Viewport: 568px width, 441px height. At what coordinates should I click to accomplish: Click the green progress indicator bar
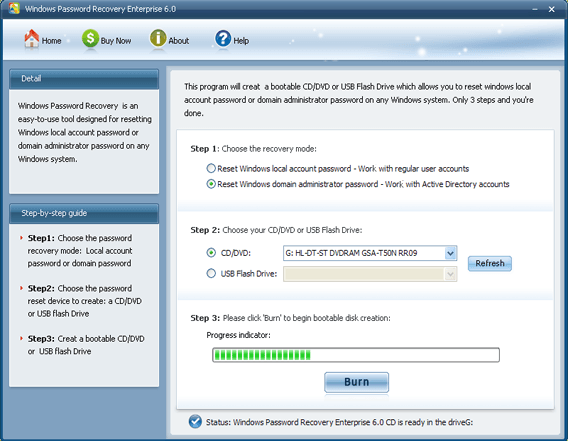tap(356, 355)
